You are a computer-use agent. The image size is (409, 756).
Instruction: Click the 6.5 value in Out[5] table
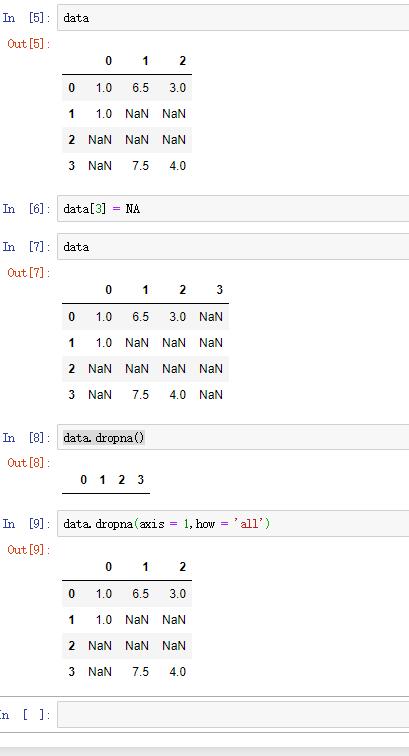click(140, 88)
